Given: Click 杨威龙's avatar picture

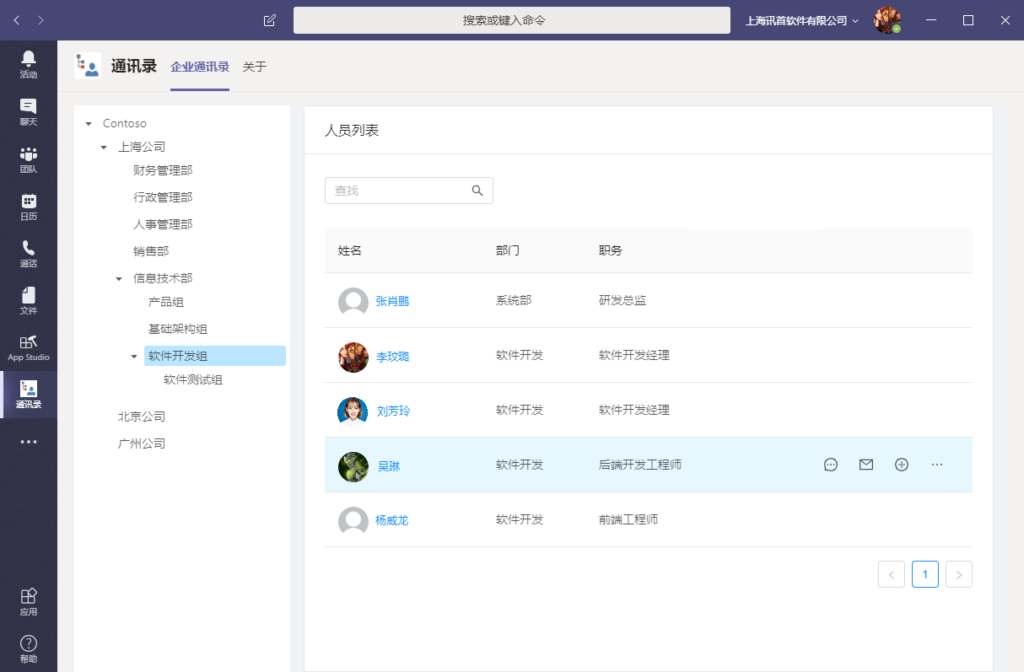Looking at the screenshot, I should 353,521.
